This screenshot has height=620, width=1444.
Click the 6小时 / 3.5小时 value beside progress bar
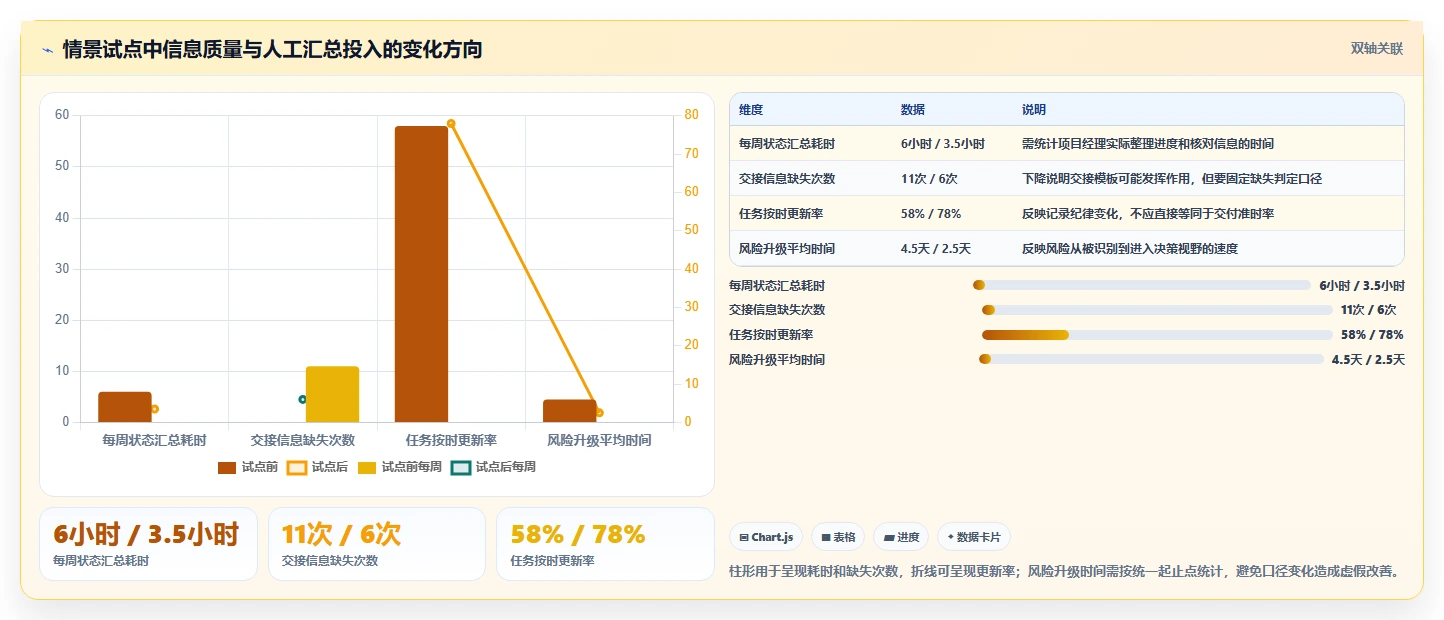click(x=1362, y=285)
